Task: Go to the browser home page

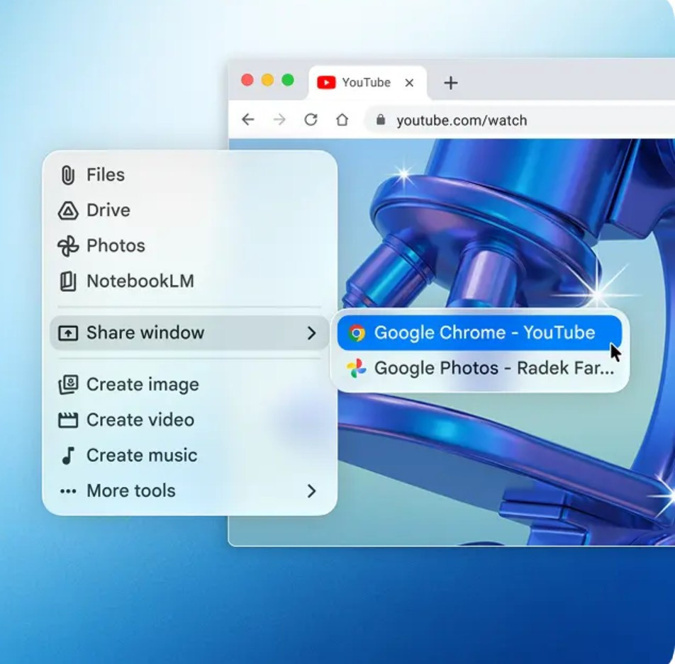Action: [342, 120]
